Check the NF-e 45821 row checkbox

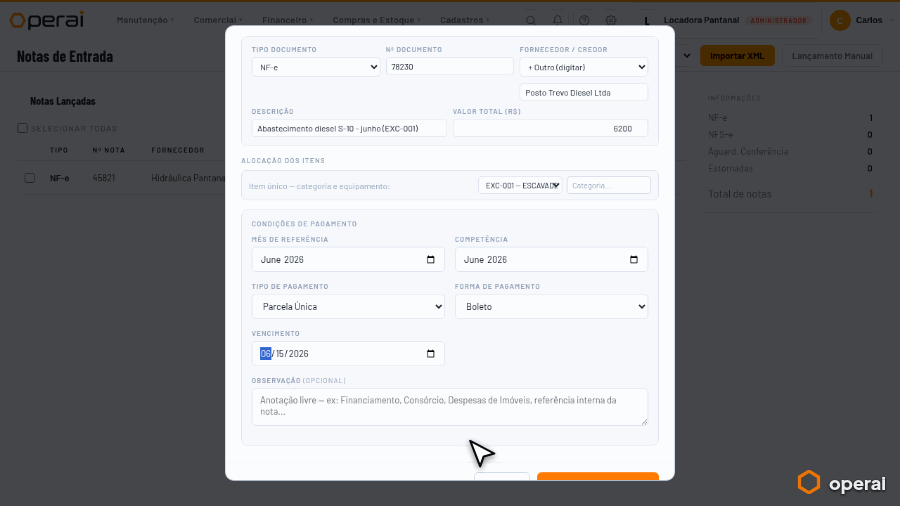pyautogui.click(x=30, y=178)
